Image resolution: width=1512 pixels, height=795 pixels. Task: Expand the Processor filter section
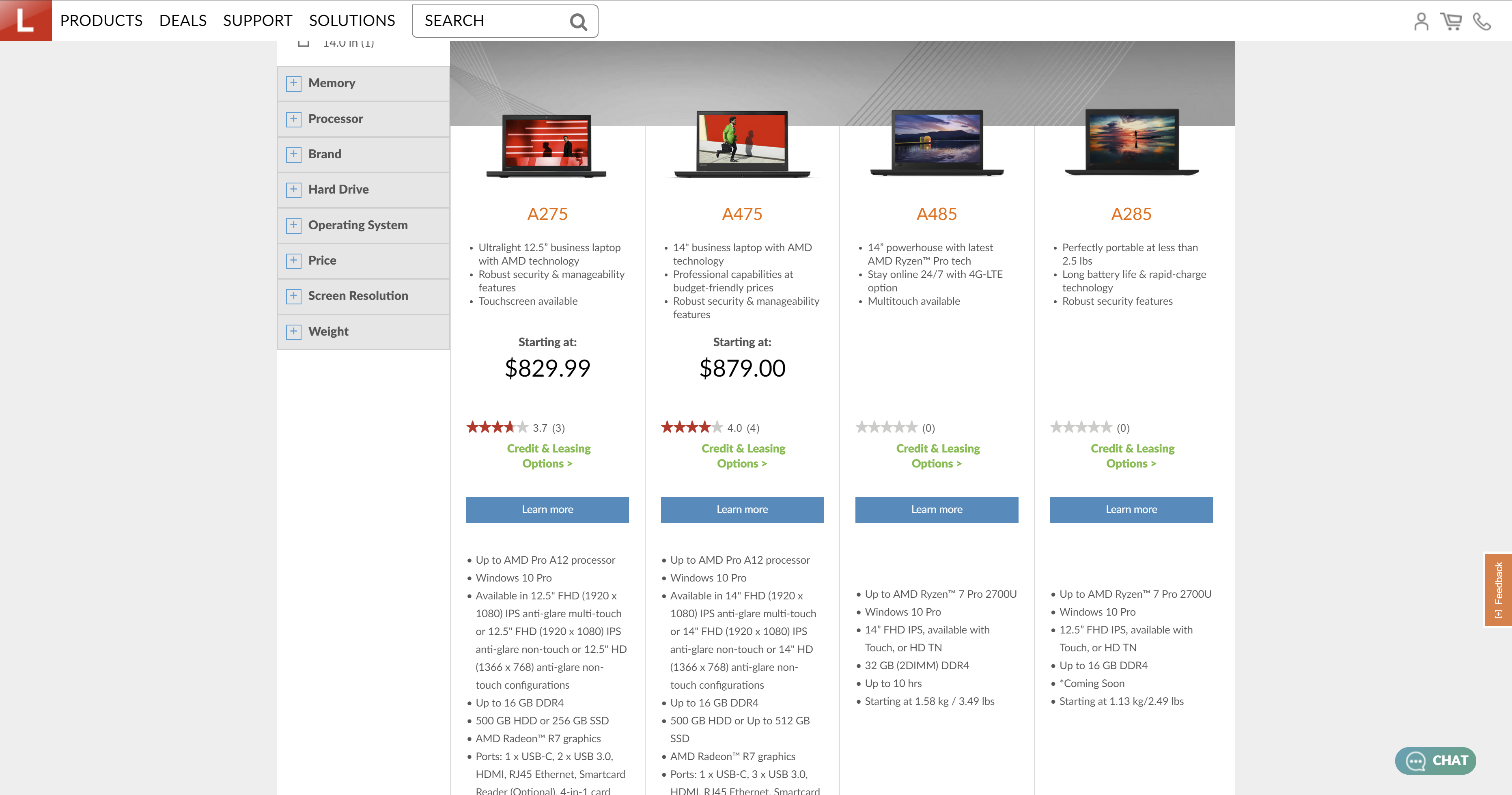(293, 118)
